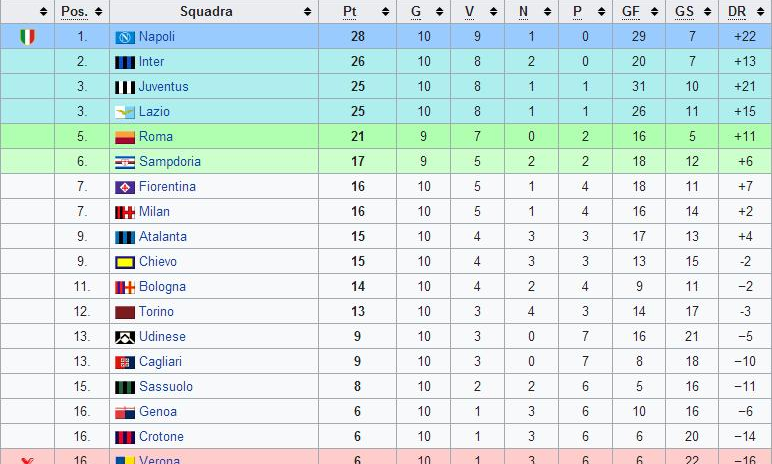Click the Lazio eagle flag icon
The width and height of the screenshot is (772, 464).
pos(125,112)
